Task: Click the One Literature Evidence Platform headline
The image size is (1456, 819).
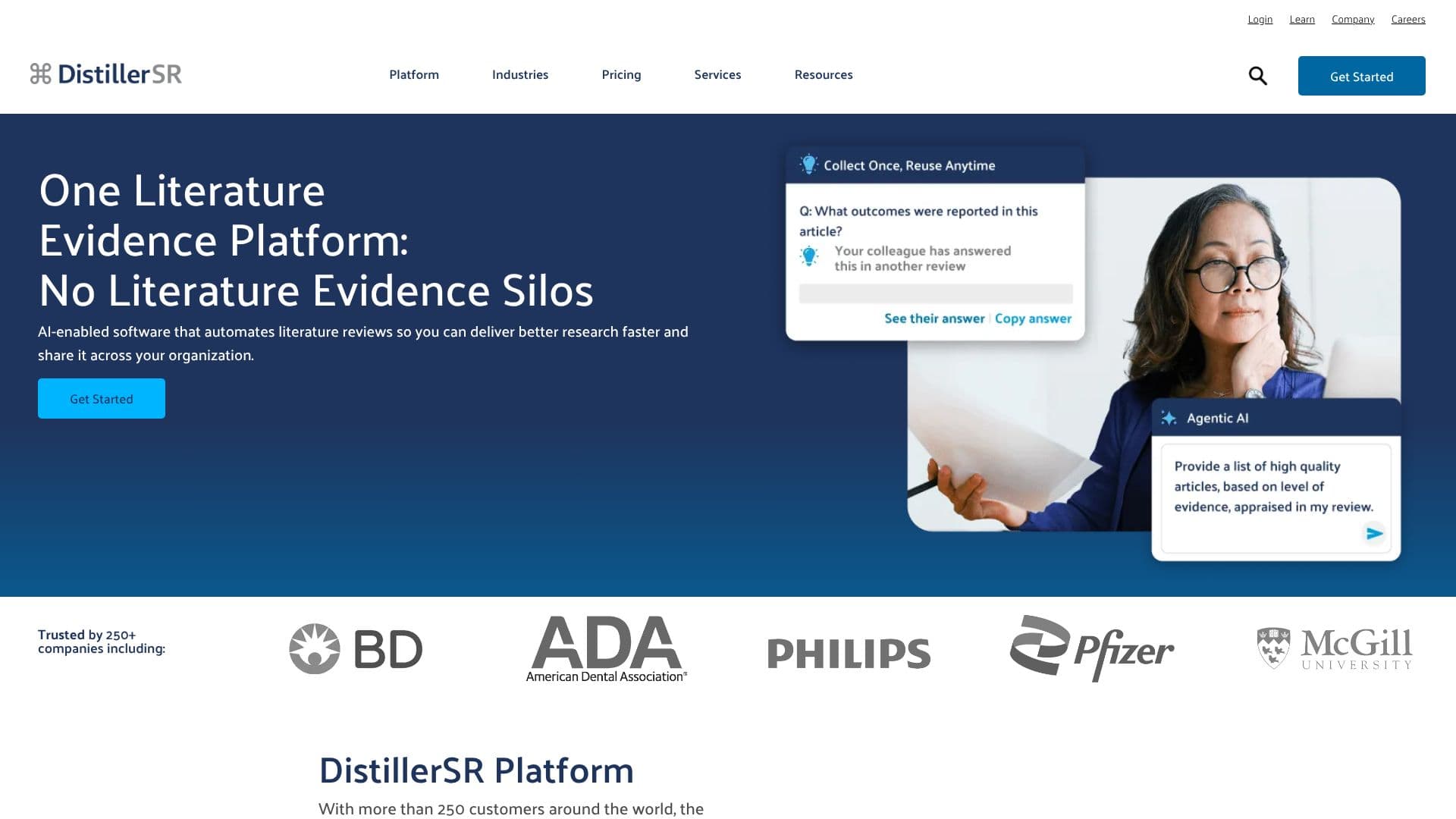Action: 316,240
